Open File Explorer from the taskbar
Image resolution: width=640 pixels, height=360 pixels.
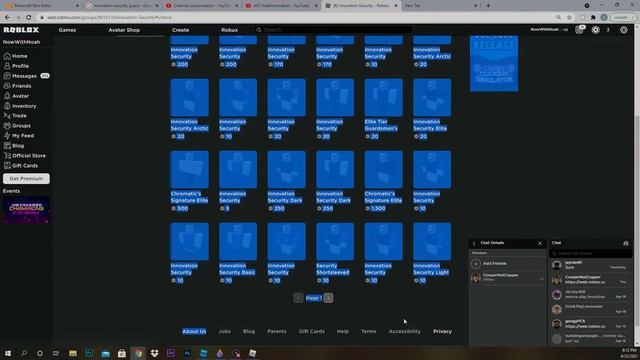(73, 353)
